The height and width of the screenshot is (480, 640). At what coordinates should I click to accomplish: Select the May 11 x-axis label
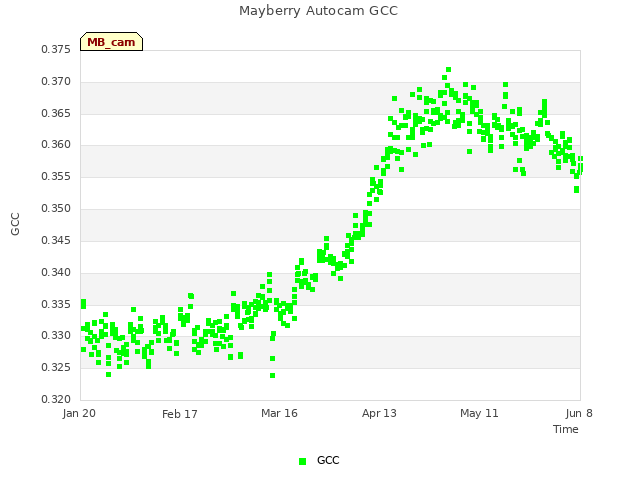[479, 413]
